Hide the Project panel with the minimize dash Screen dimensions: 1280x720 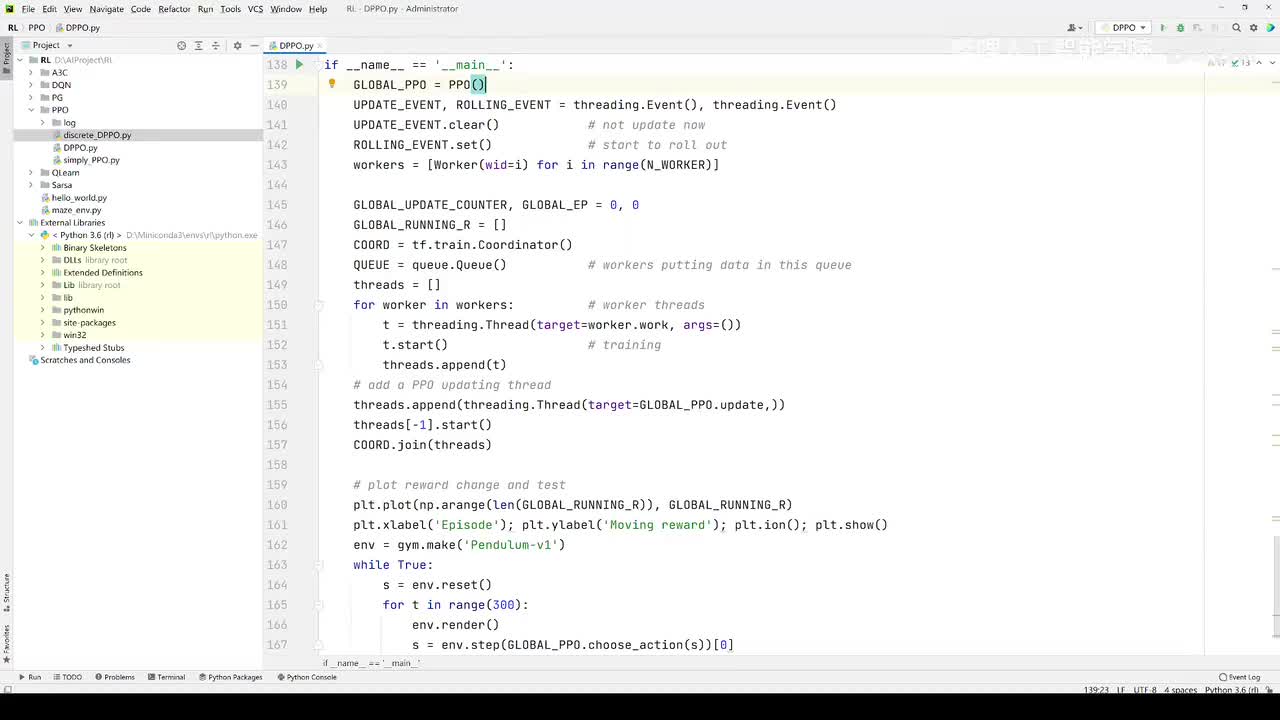[x=253, y=45]
